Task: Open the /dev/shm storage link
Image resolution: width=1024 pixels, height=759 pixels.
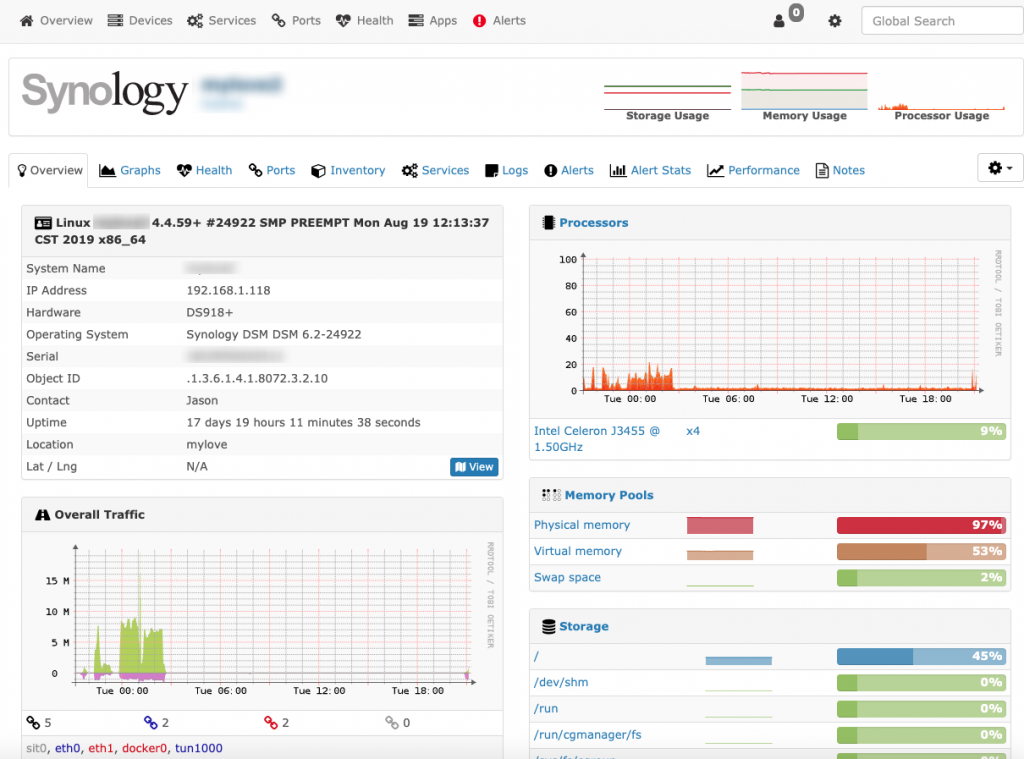Action: (x=561, y=683)
